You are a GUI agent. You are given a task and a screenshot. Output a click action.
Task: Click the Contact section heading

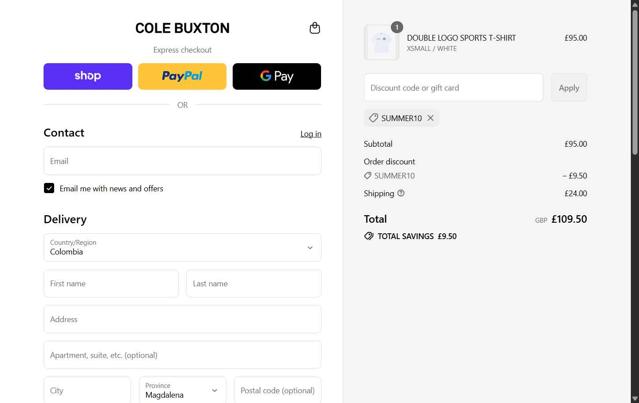coord(64,133)
